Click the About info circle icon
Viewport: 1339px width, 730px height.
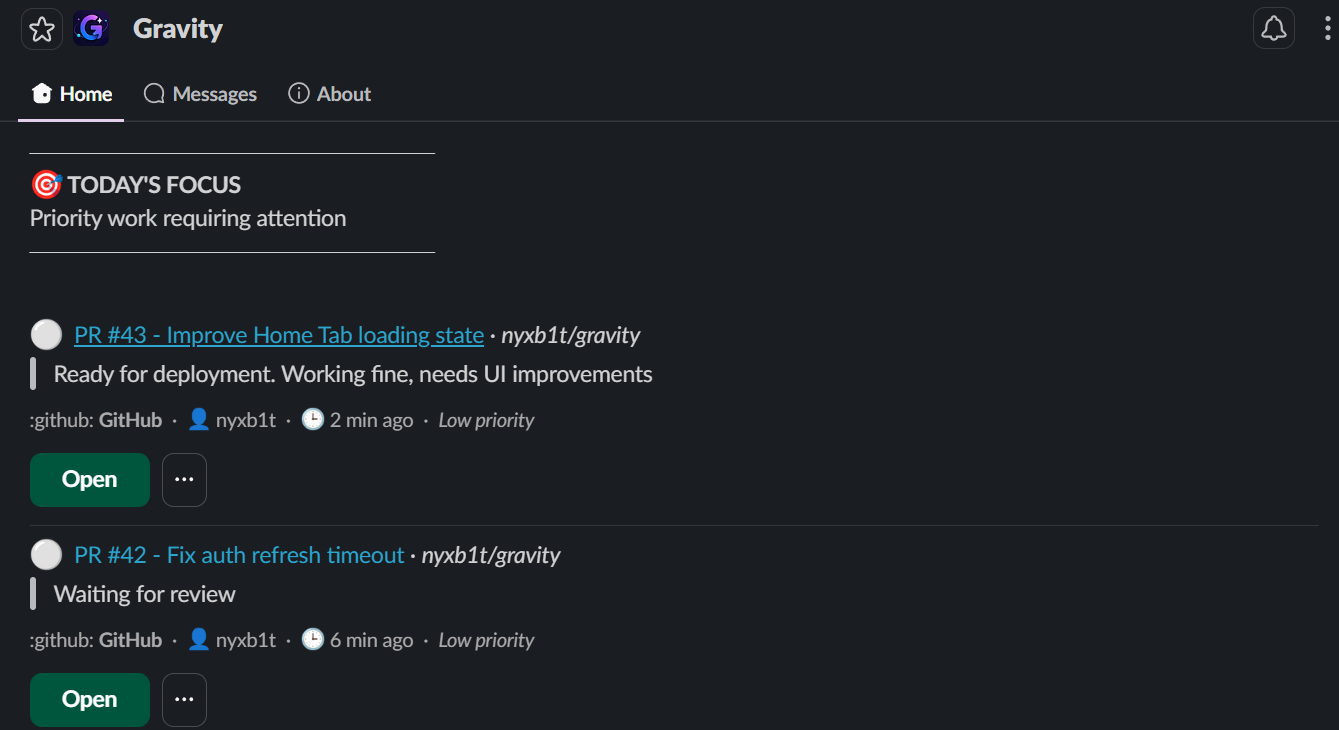click(298, 93)
